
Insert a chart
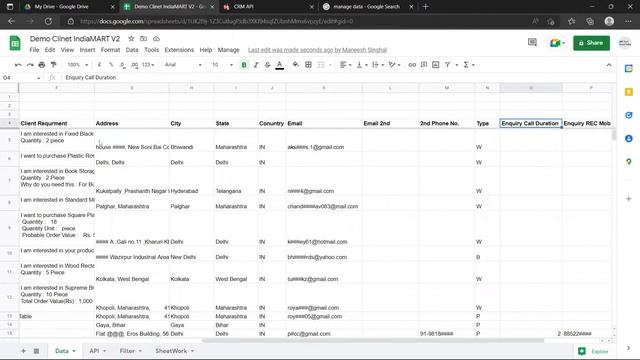(x=436, y=65)
